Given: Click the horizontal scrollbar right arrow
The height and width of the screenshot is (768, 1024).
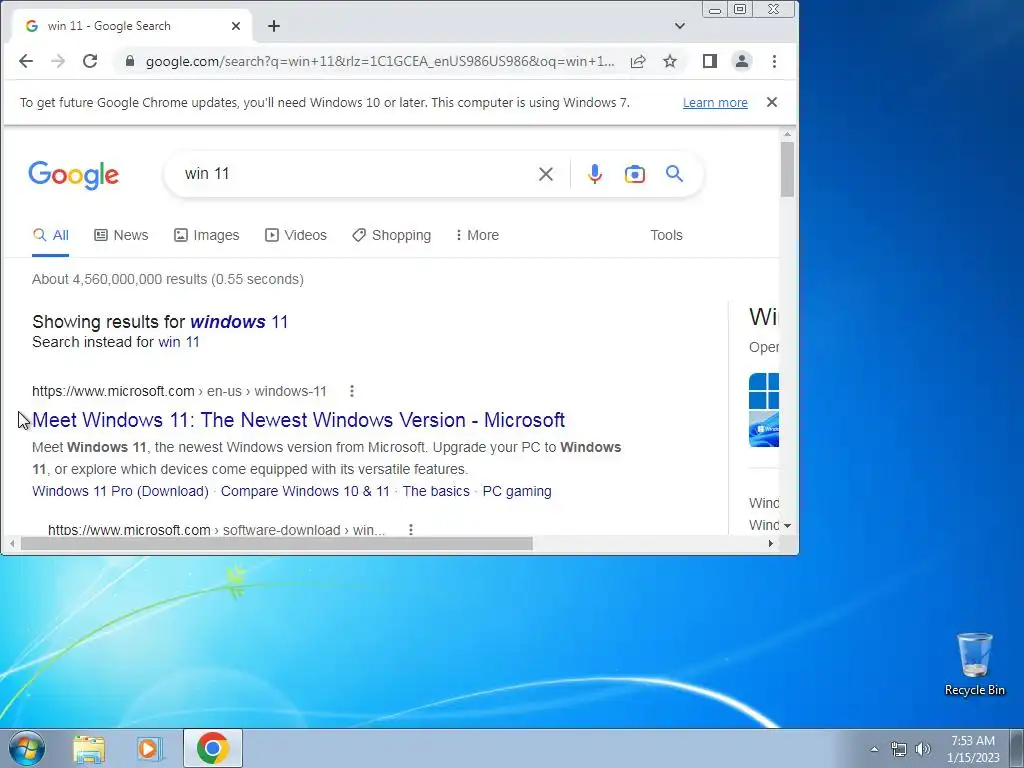Looking at the screenshot, I should 771,543.
